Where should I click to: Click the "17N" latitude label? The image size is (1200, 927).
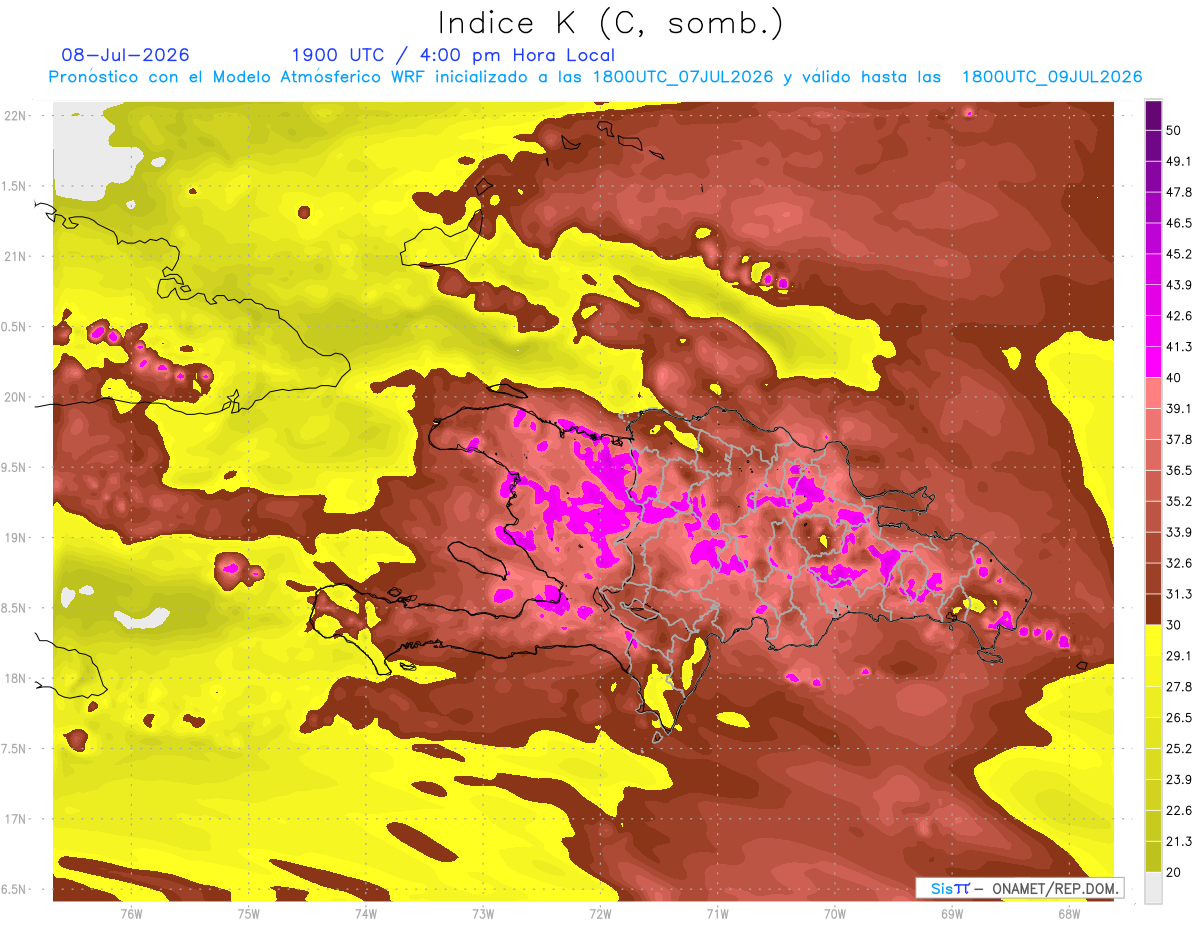pos(17,819)
